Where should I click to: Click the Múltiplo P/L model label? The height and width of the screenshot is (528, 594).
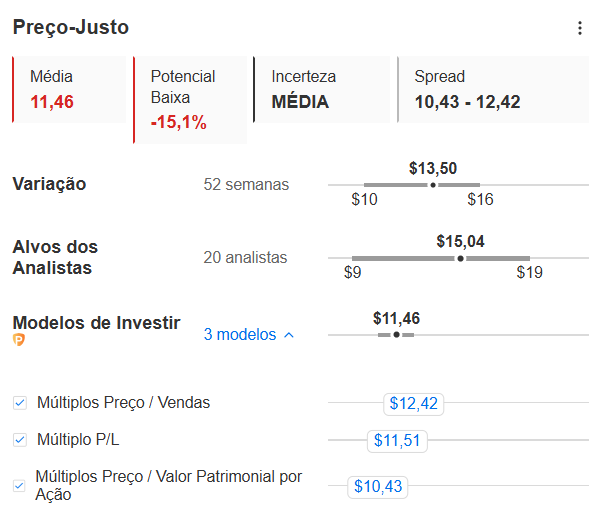[78, 440]
